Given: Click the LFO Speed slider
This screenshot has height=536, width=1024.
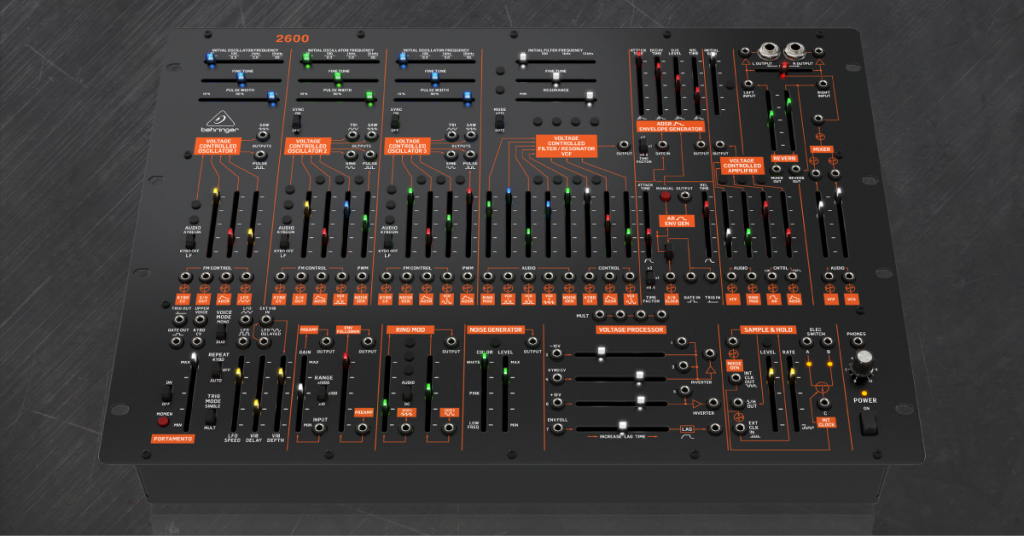Looking at the screenshot, I should point(236,394).
